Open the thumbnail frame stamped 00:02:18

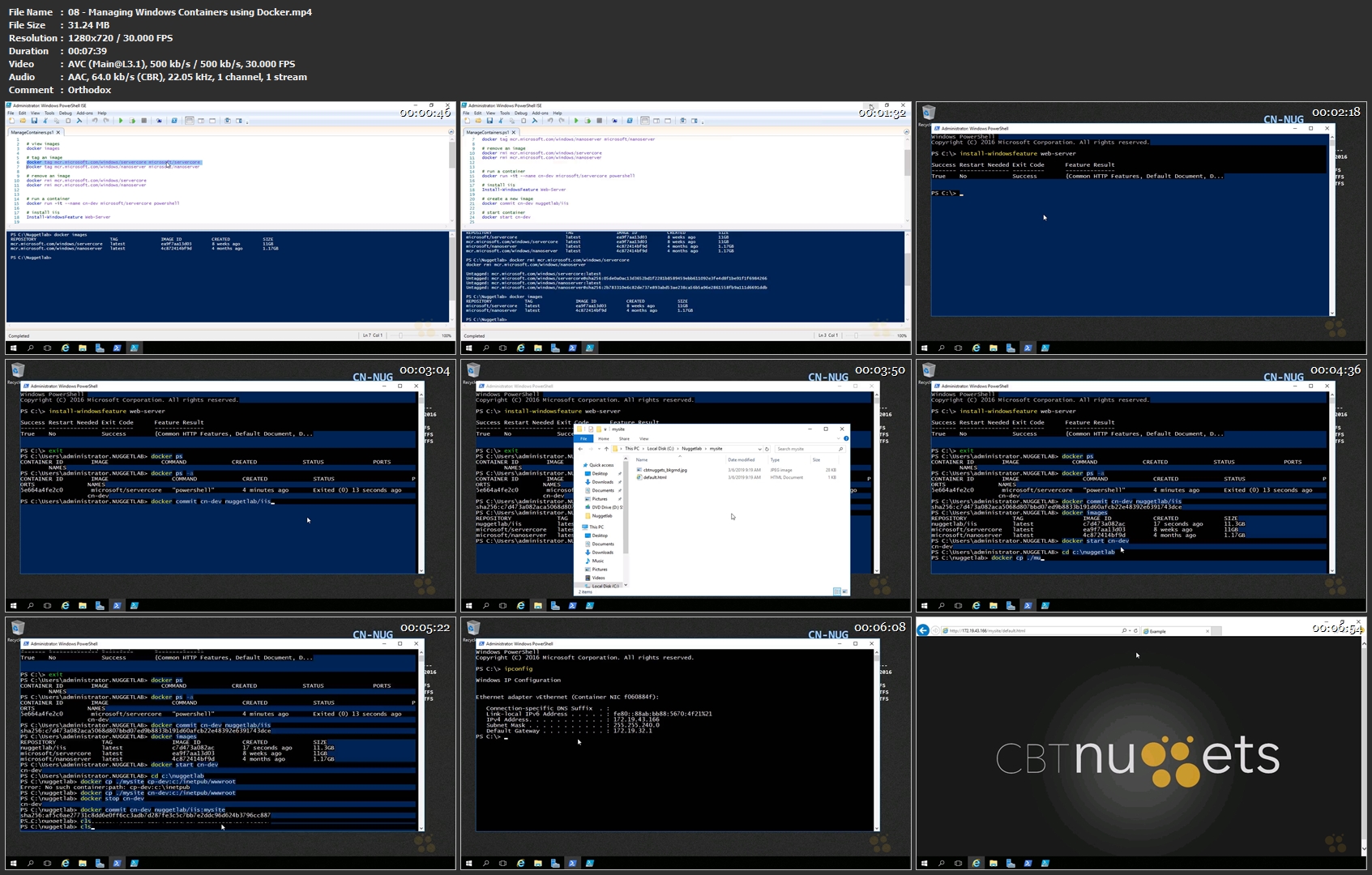click(x=1141, y=228)
